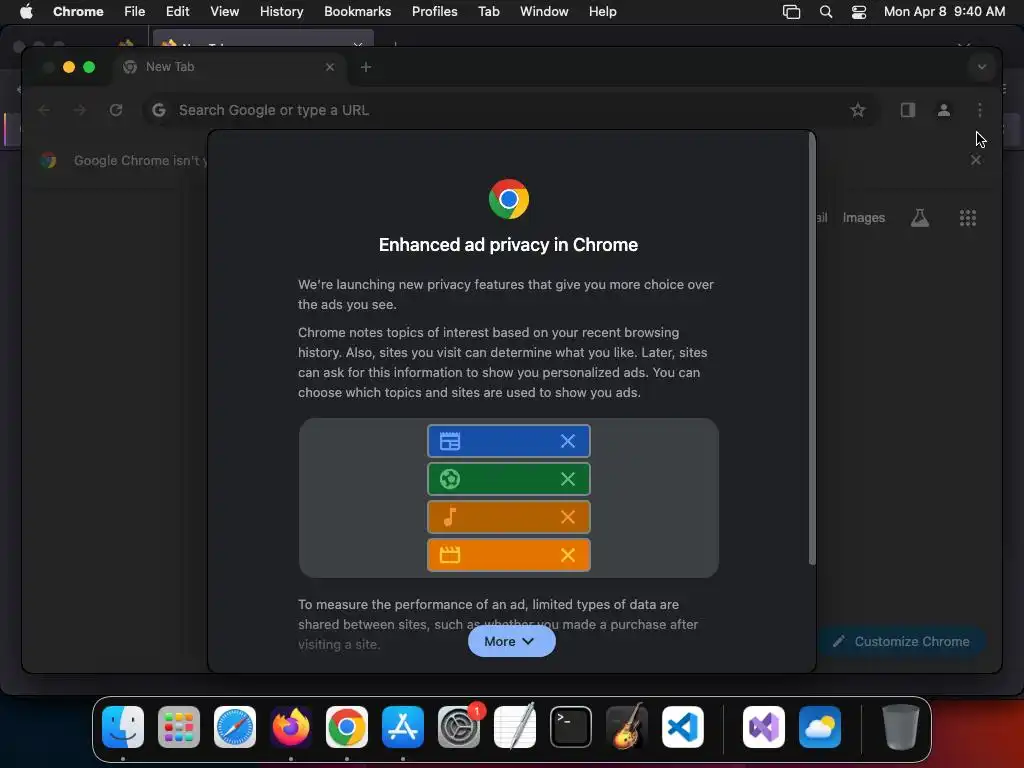The height and width of the screenshot is (768, 1024).
Task: Launch Visual Studio from the Dock
Action: tap(763, 727)
